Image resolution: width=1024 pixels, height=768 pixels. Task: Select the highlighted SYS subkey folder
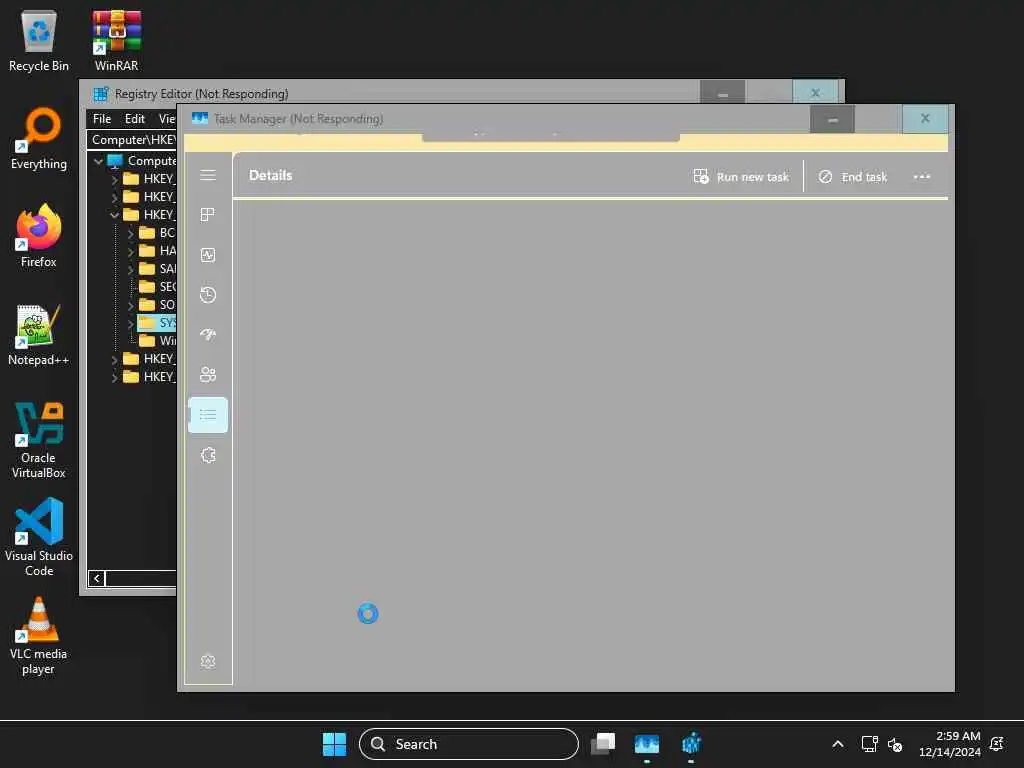157,323
